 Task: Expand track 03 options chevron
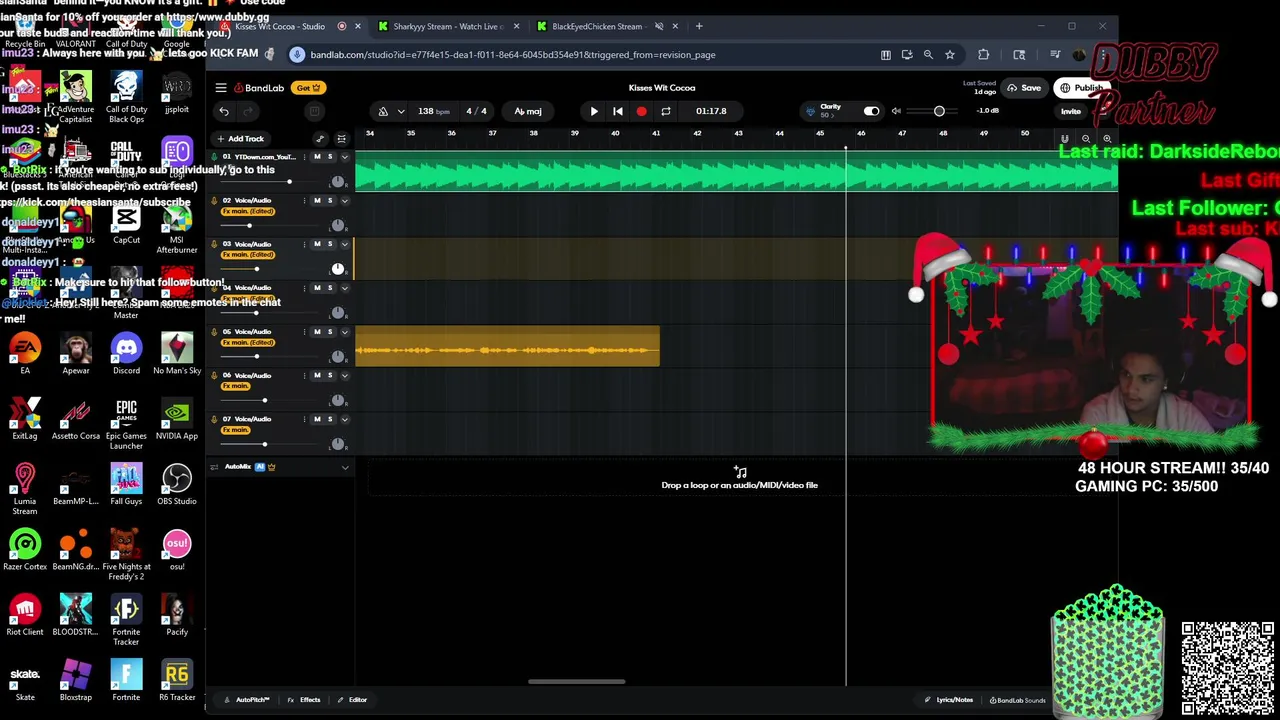345,244
